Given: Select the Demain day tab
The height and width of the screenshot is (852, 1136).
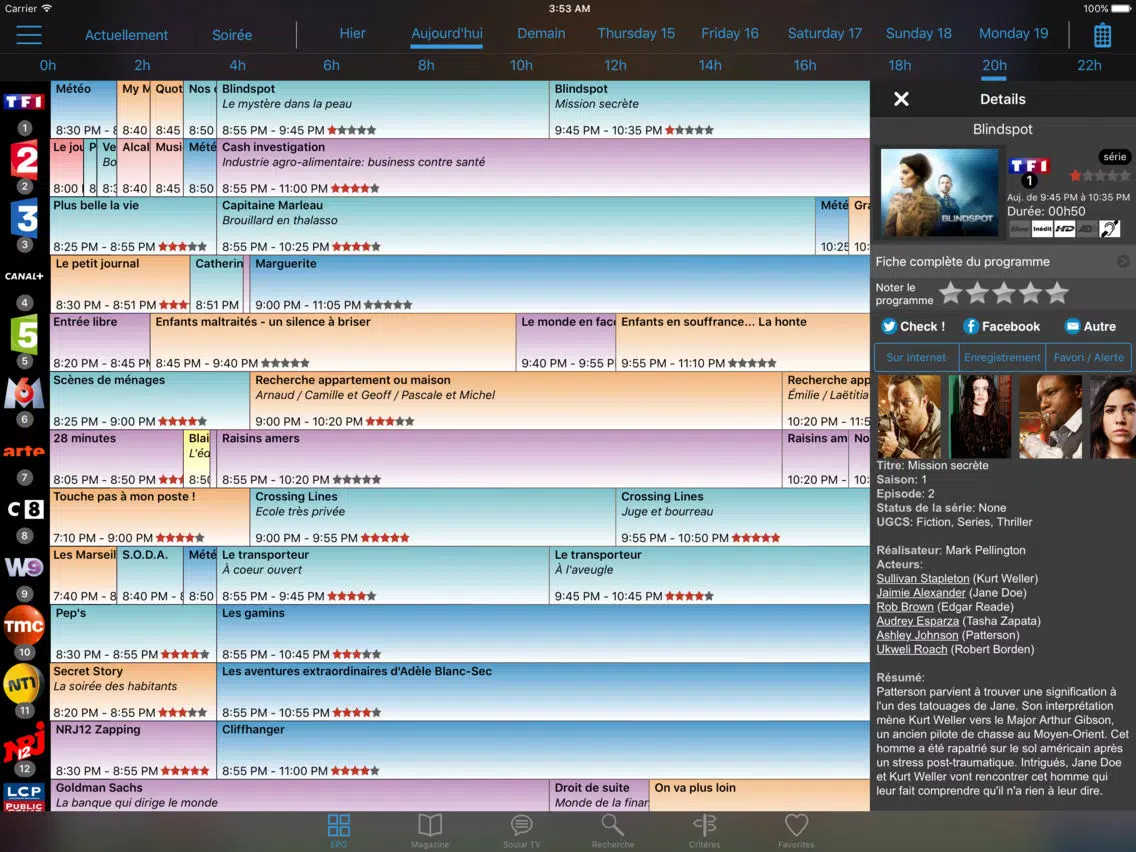Looking at the screenshot, I should point(541,33).
